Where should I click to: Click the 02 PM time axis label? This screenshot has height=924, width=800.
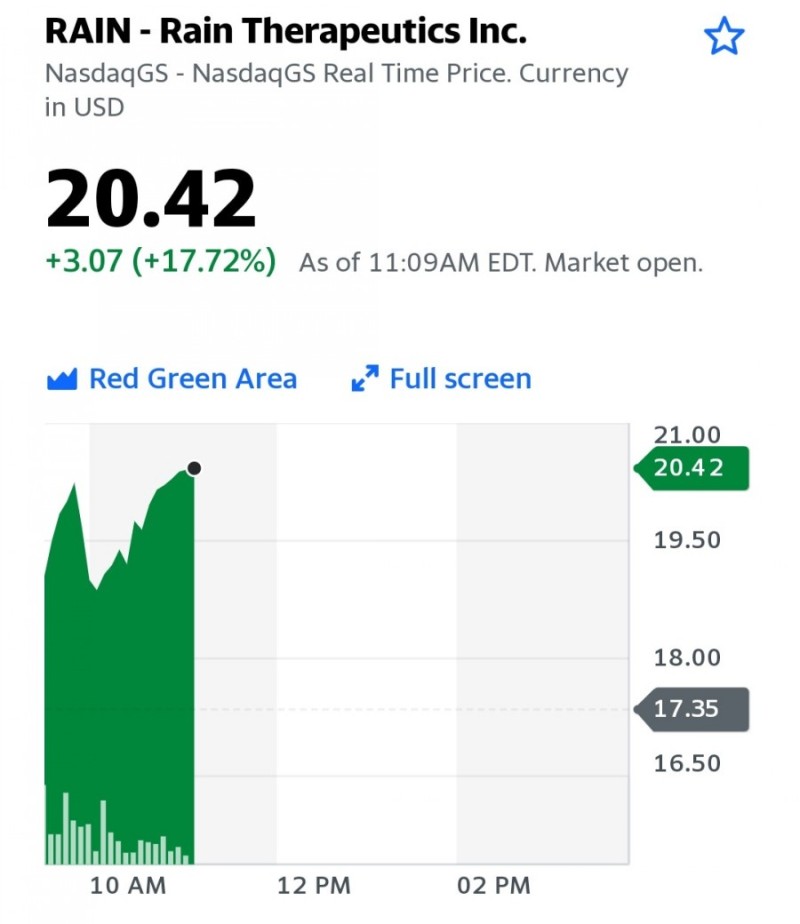coord(494,886)
